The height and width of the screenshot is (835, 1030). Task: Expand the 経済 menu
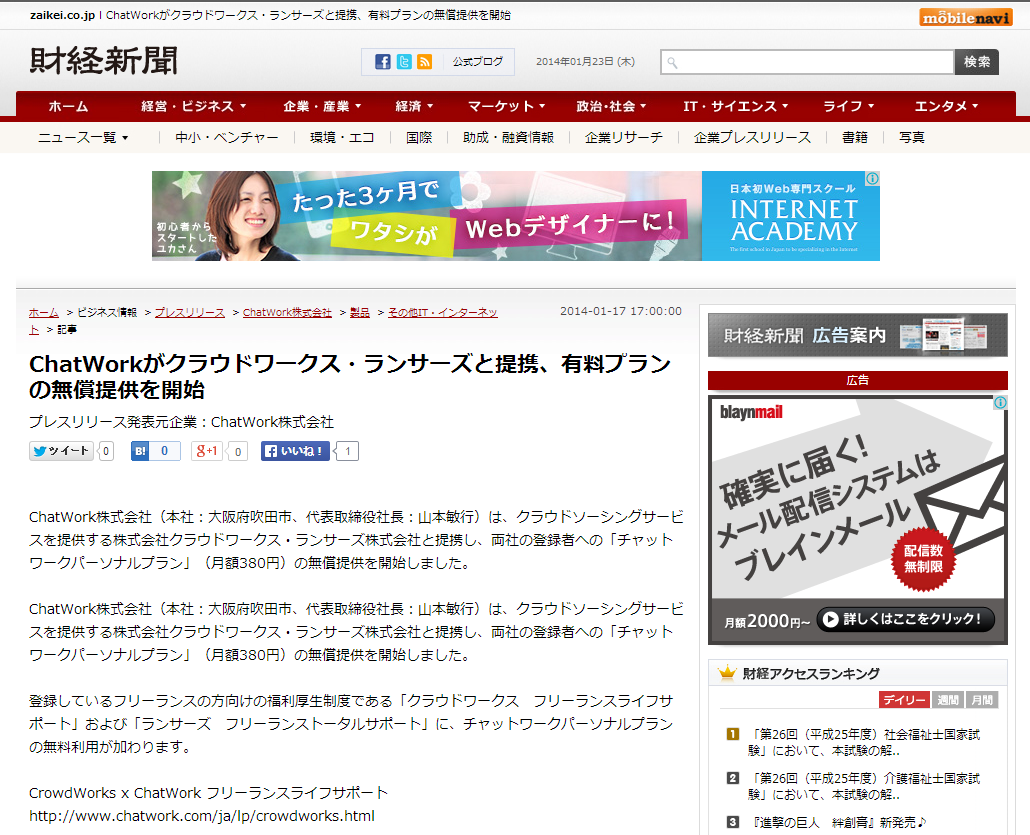414,106
